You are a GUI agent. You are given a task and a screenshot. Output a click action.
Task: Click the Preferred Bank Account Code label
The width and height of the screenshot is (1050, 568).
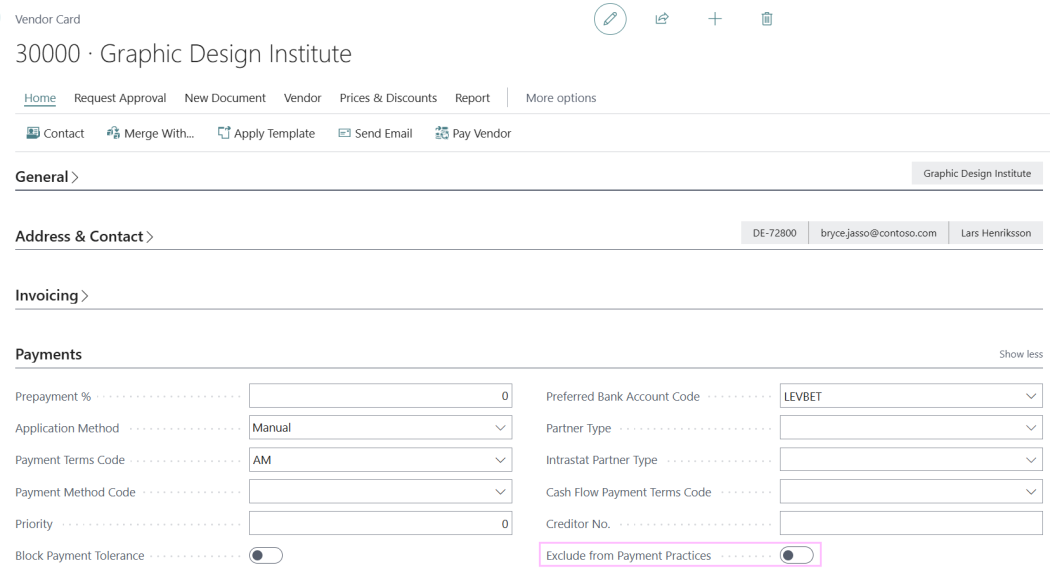pyautogui.click(x=623, y=397)
